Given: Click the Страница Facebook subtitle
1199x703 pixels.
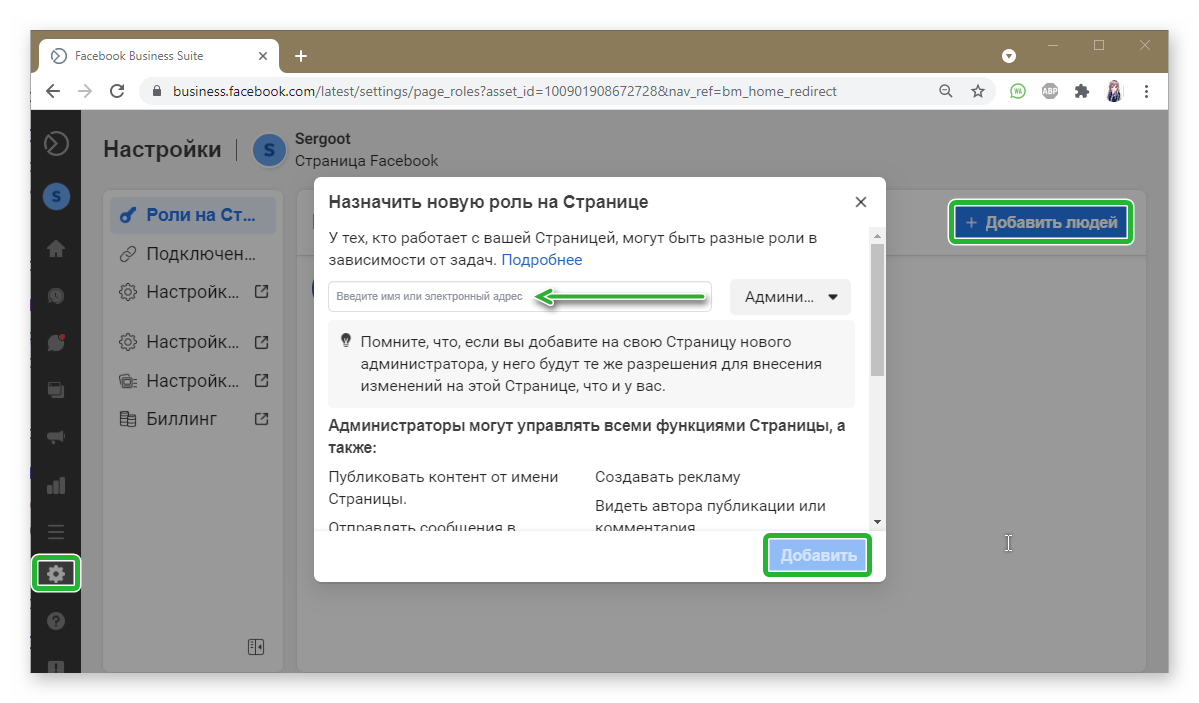Looking at the screenshot, I should click(x=366, y=161).
